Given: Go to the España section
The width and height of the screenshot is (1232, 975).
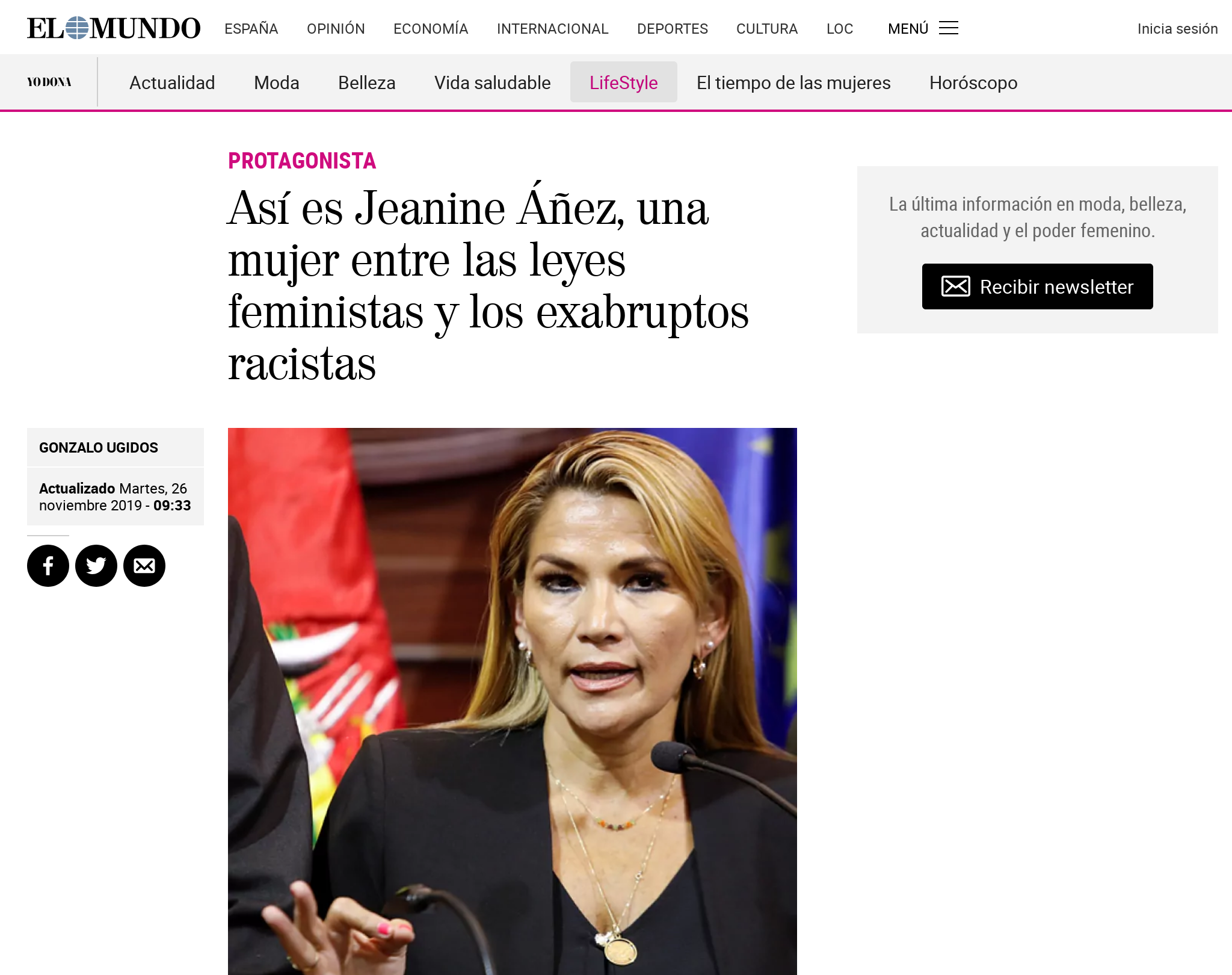Looking at the screenshot, I should (x=251, y=29).
